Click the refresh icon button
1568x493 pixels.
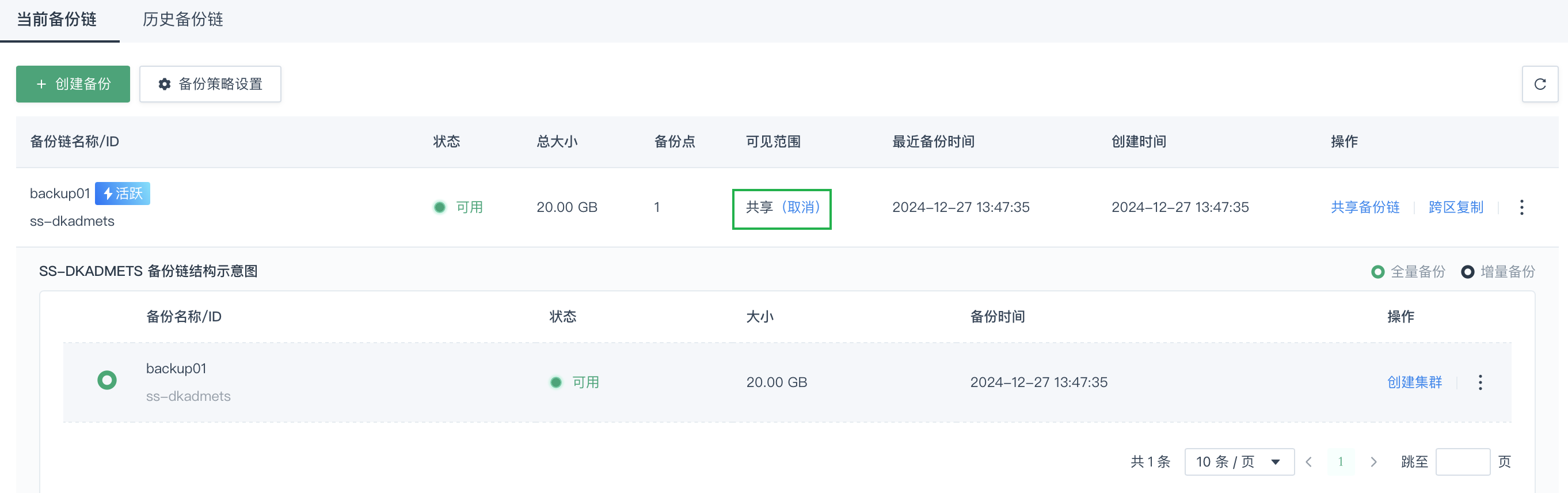pos(1539,84)
